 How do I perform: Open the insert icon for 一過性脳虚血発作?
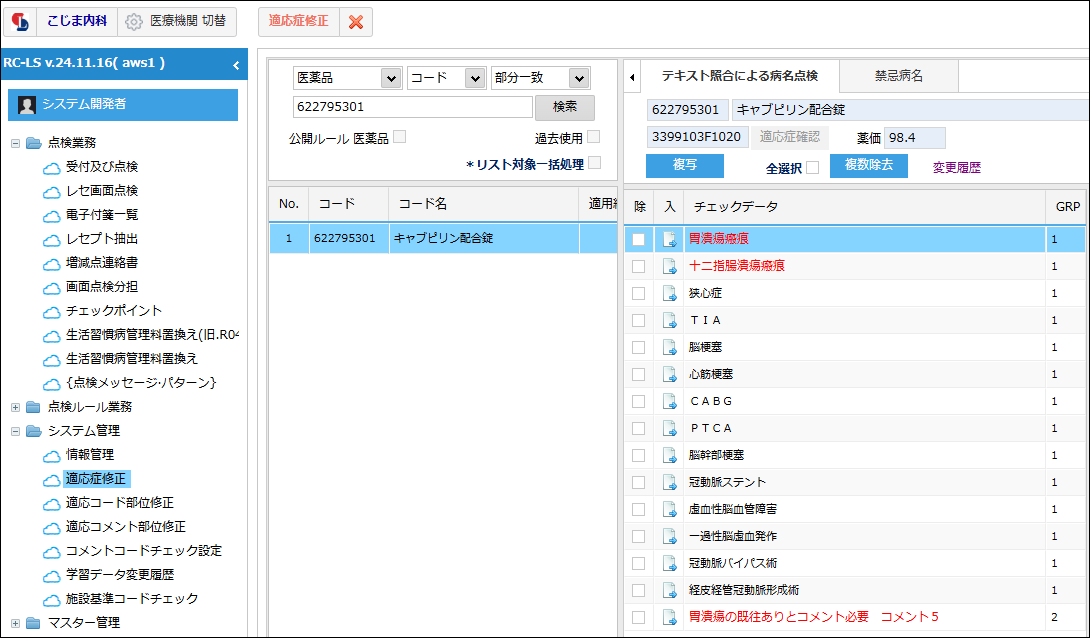coord(669,537)
